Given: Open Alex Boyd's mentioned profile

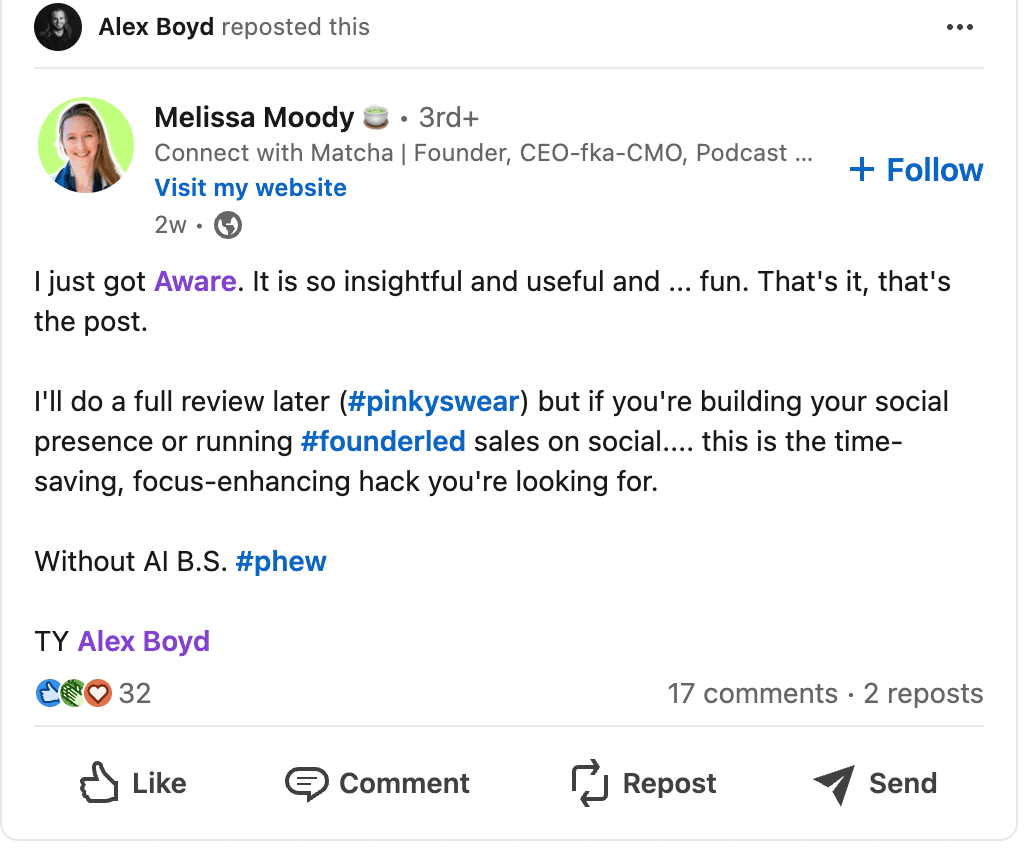Looking at the screenshot, I should click(x=143, y=640).
